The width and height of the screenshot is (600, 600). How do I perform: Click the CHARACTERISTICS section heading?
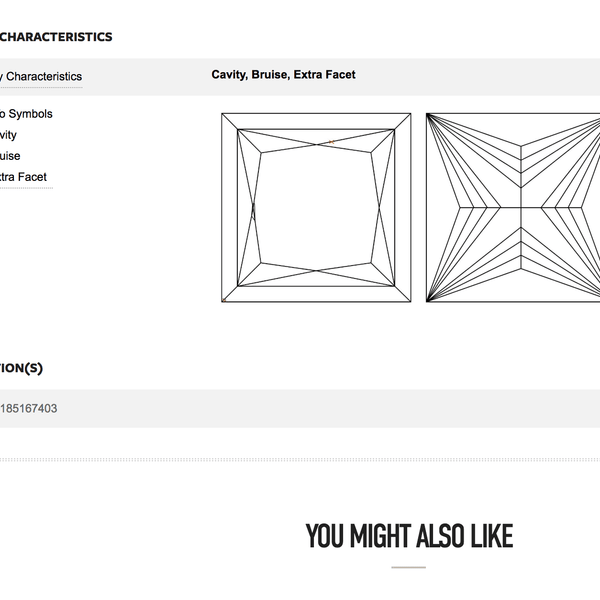pyautogui.click(x=56, y=37)
